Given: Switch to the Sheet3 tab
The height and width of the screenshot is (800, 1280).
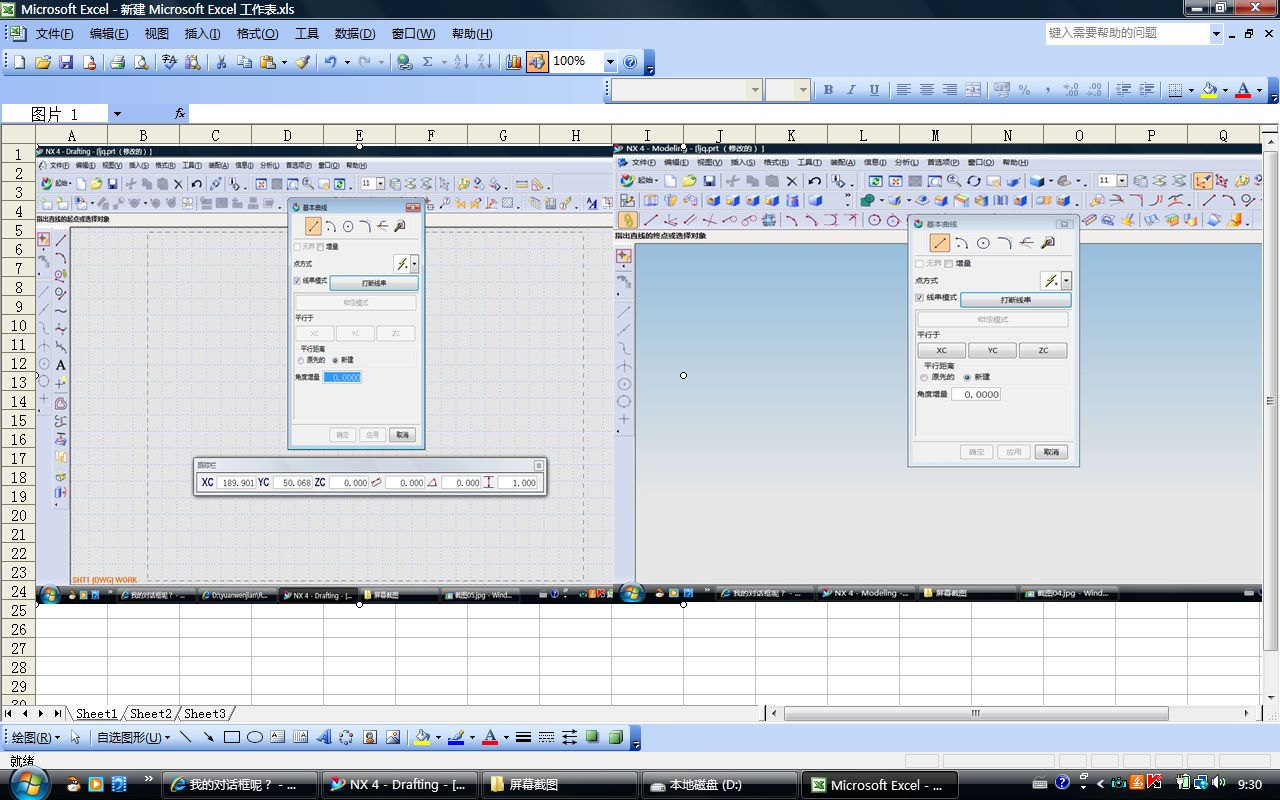Looking at the screenshot, I should click(x=205, y=714).
